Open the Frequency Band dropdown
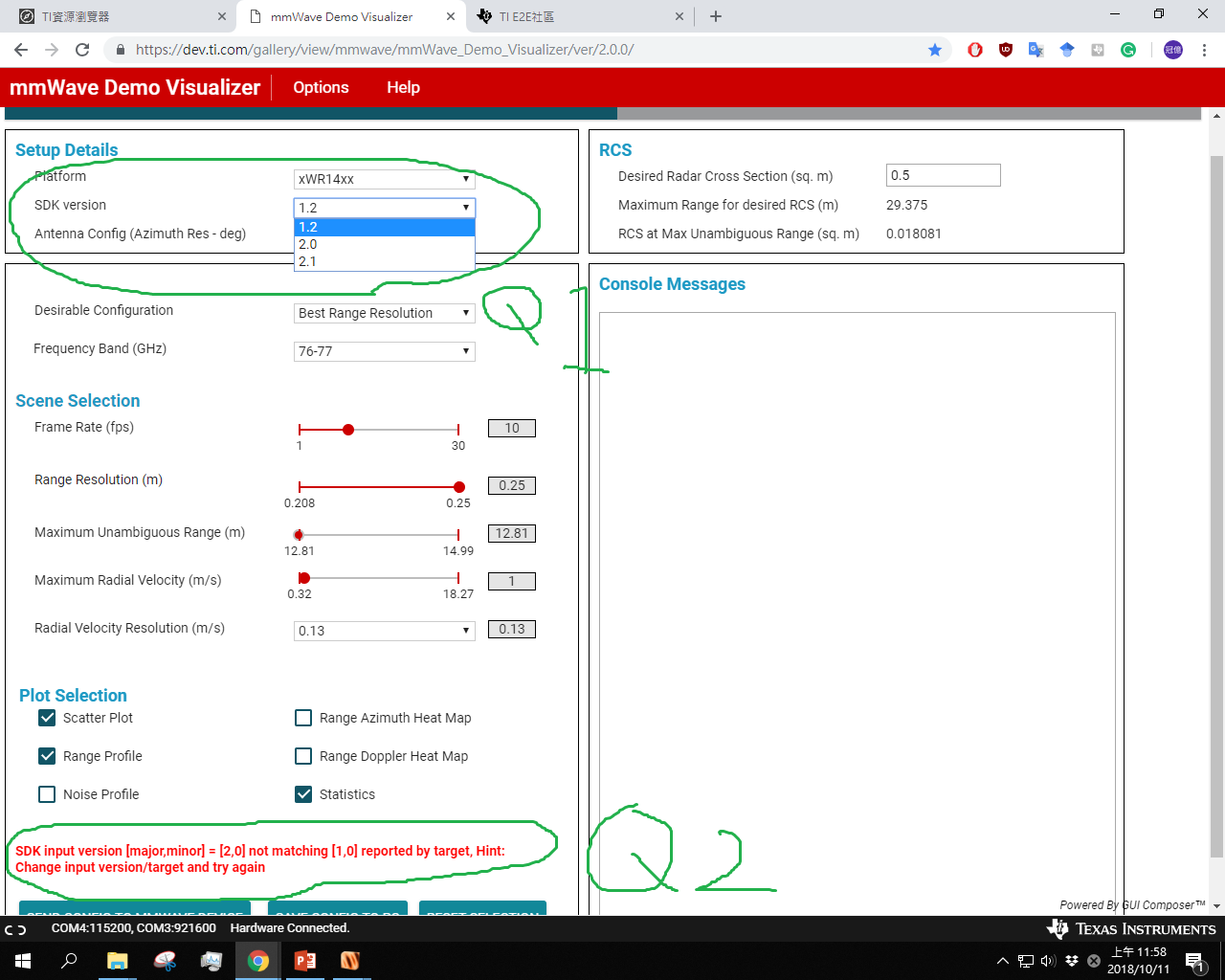Image resolution: width=1225 pixels, height=980 pixels. coord(385,351)
